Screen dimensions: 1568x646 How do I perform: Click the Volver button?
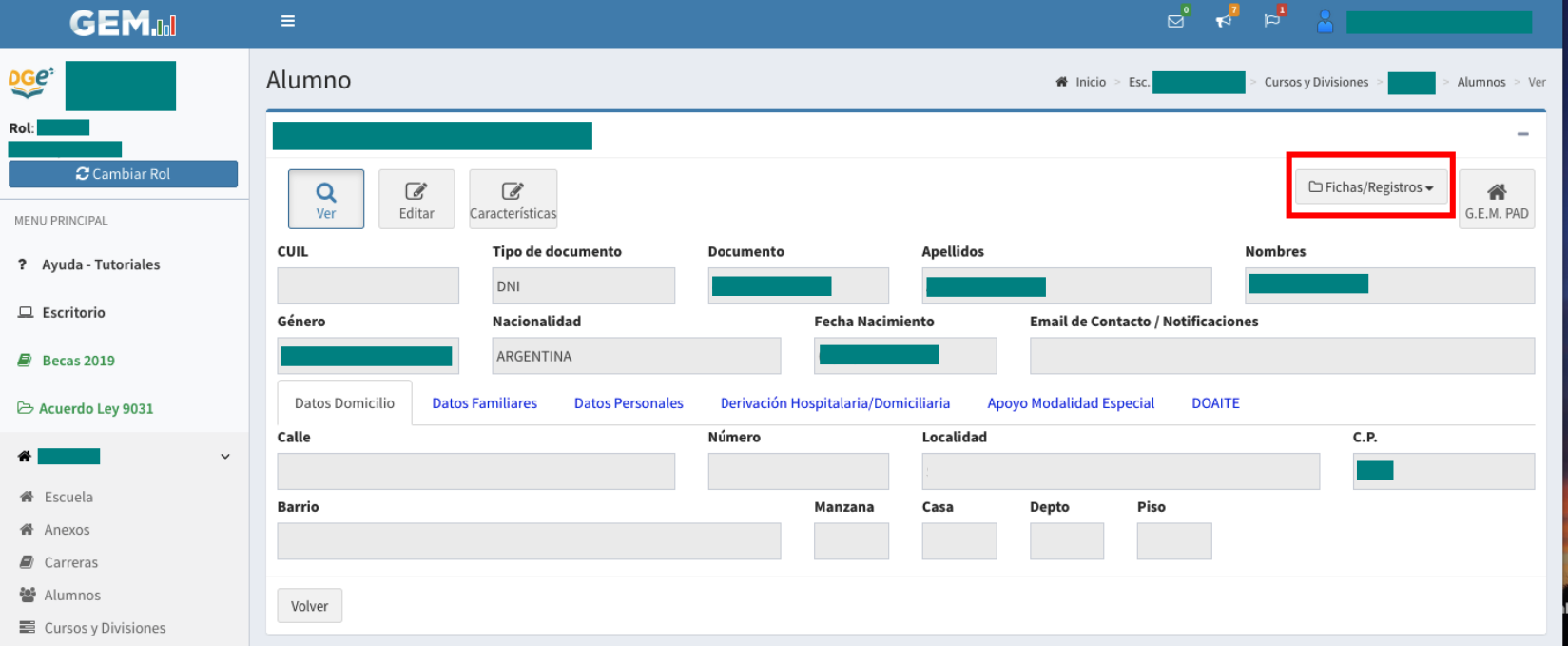310,606
